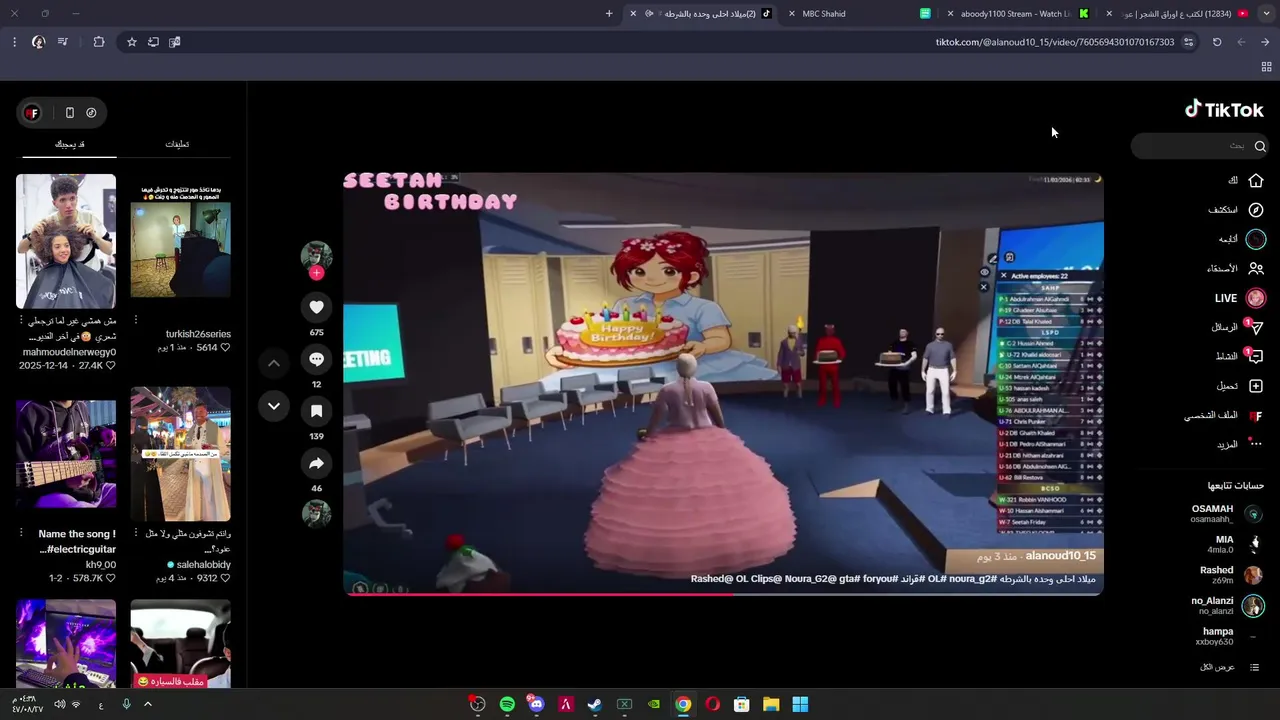Screen dimensions: 1280x720
Task: Switch to the MBC Shahid browser tab
Action: 860,14
